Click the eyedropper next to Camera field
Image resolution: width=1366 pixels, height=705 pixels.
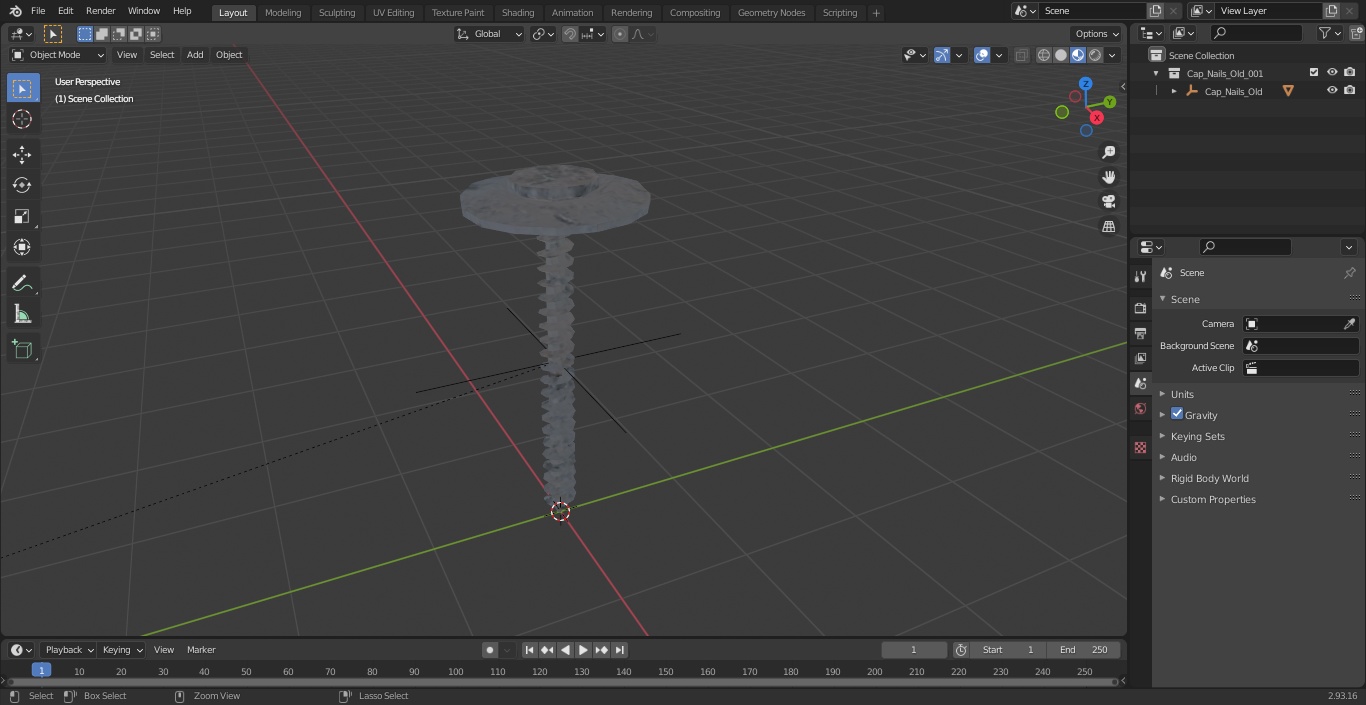1349,324
